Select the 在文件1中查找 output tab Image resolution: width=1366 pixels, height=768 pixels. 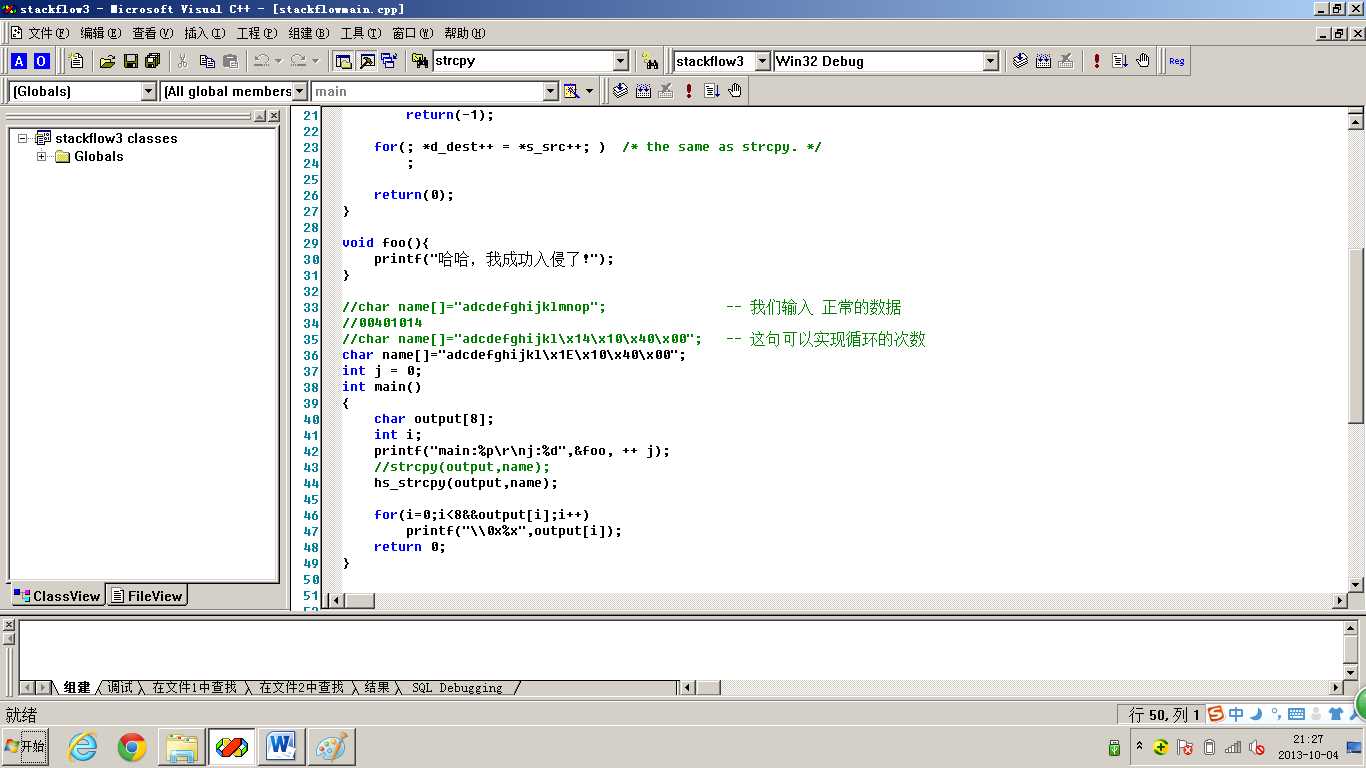point(194,688)
